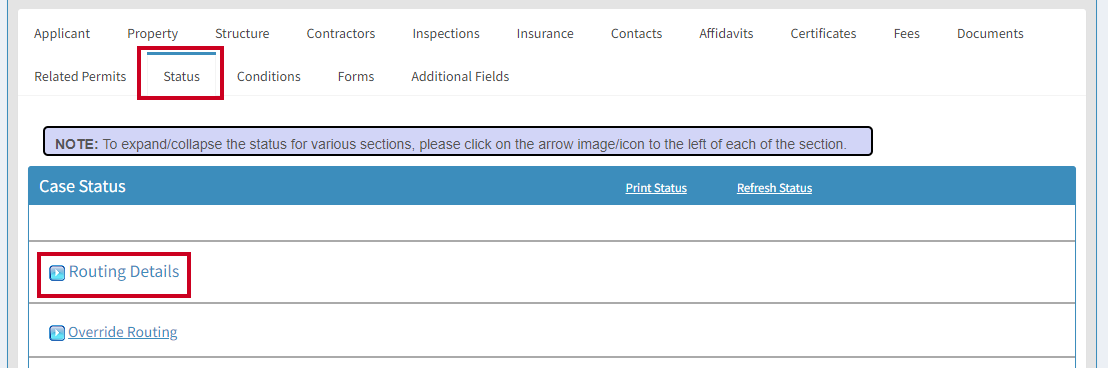The height and width of the screenshot is (368, 1108).
Task: Open the Documents tab
Action: pyautogui.click(x=990, y=33)
